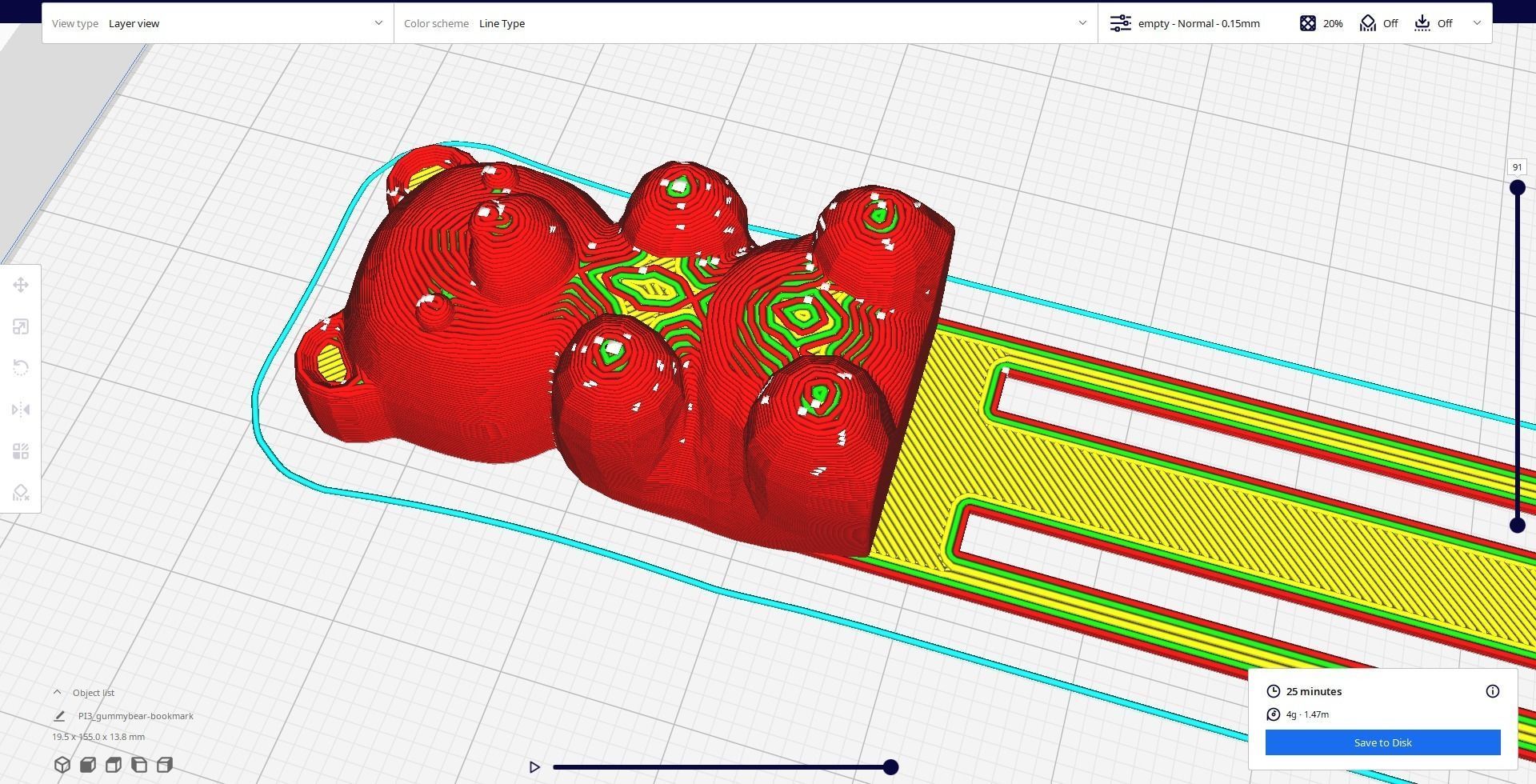Viewport: 1536px width, 784px height.
Task: Select the Scale tool in left toolbar
Action: point(21,326)
